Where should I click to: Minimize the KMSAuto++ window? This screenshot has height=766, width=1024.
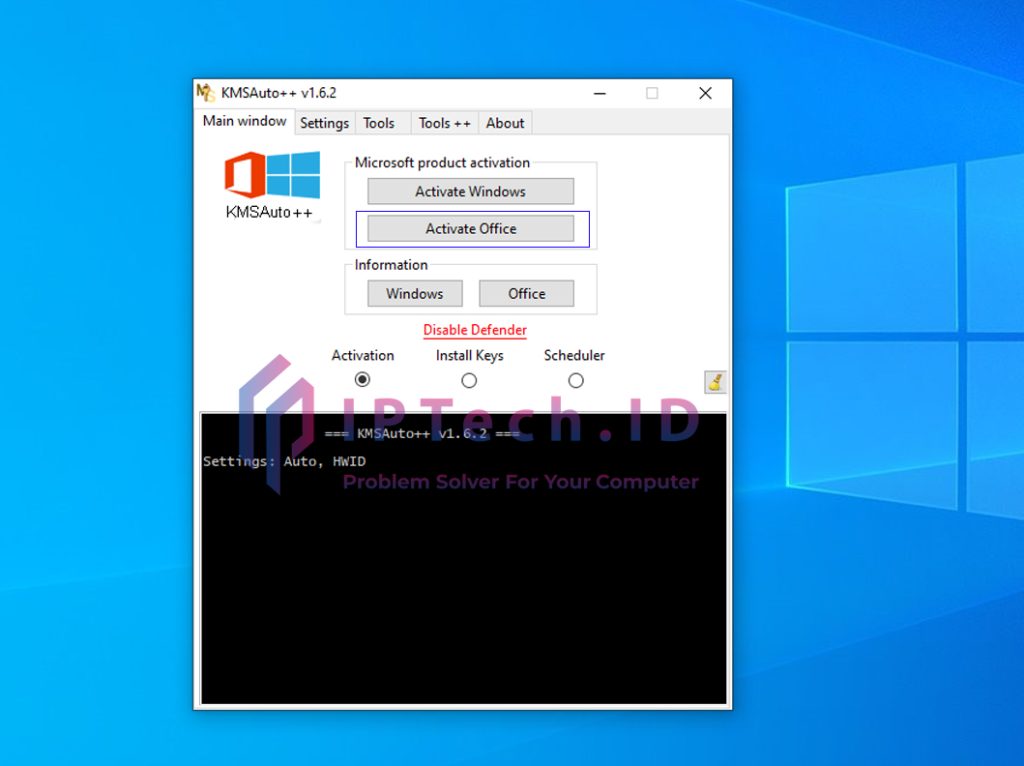pos(600,93)
